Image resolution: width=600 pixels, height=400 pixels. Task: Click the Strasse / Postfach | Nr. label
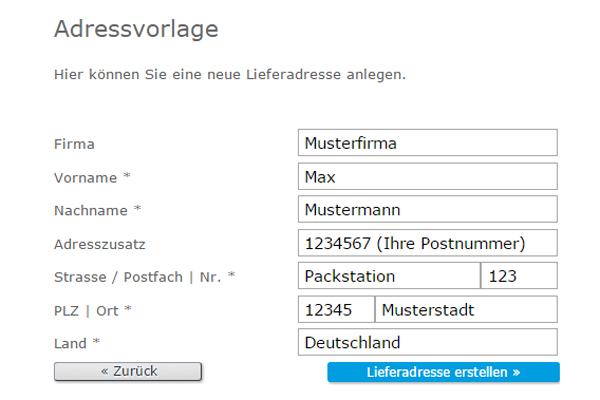145,277
